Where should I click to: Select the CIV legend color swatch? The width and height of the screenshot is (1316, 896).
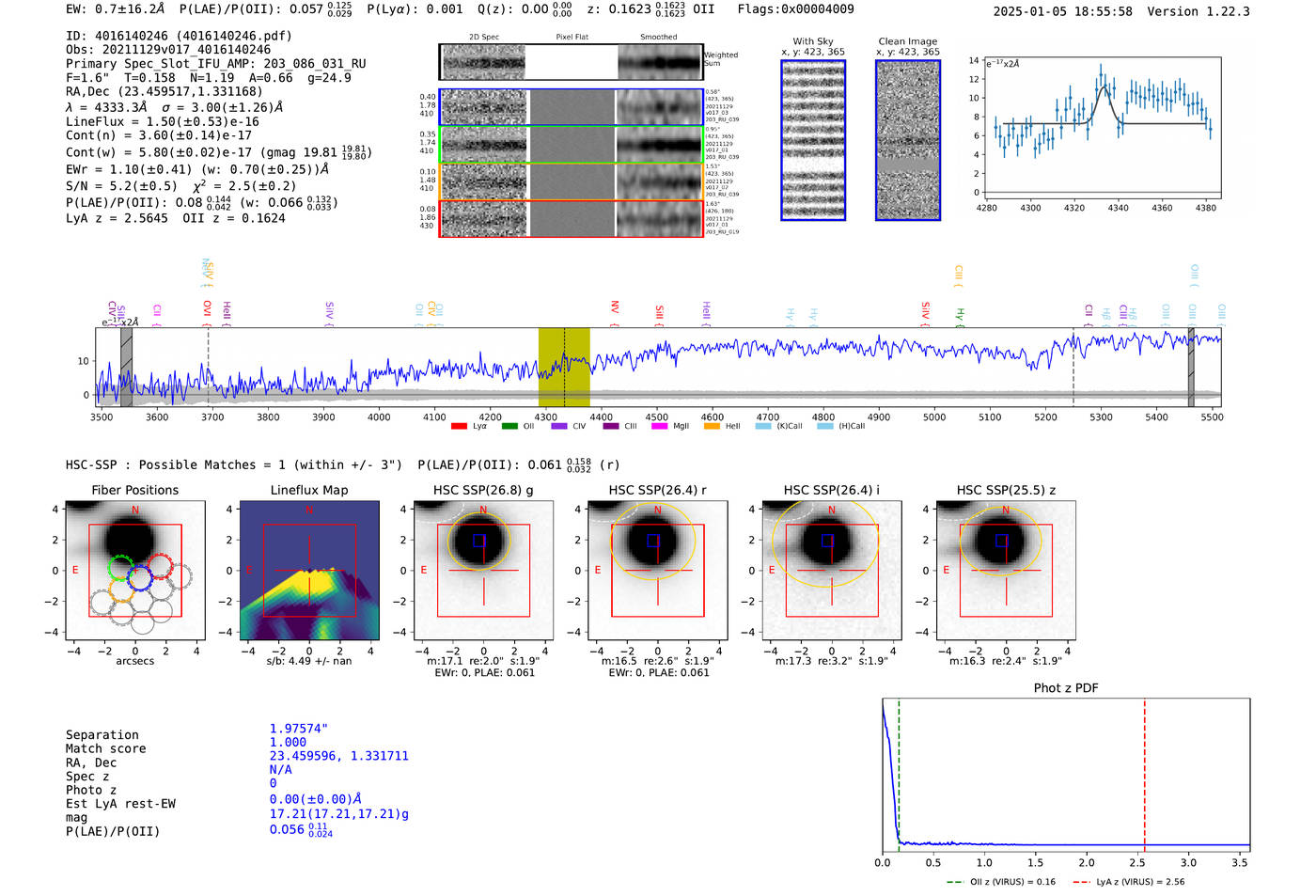tap(559, 426)
